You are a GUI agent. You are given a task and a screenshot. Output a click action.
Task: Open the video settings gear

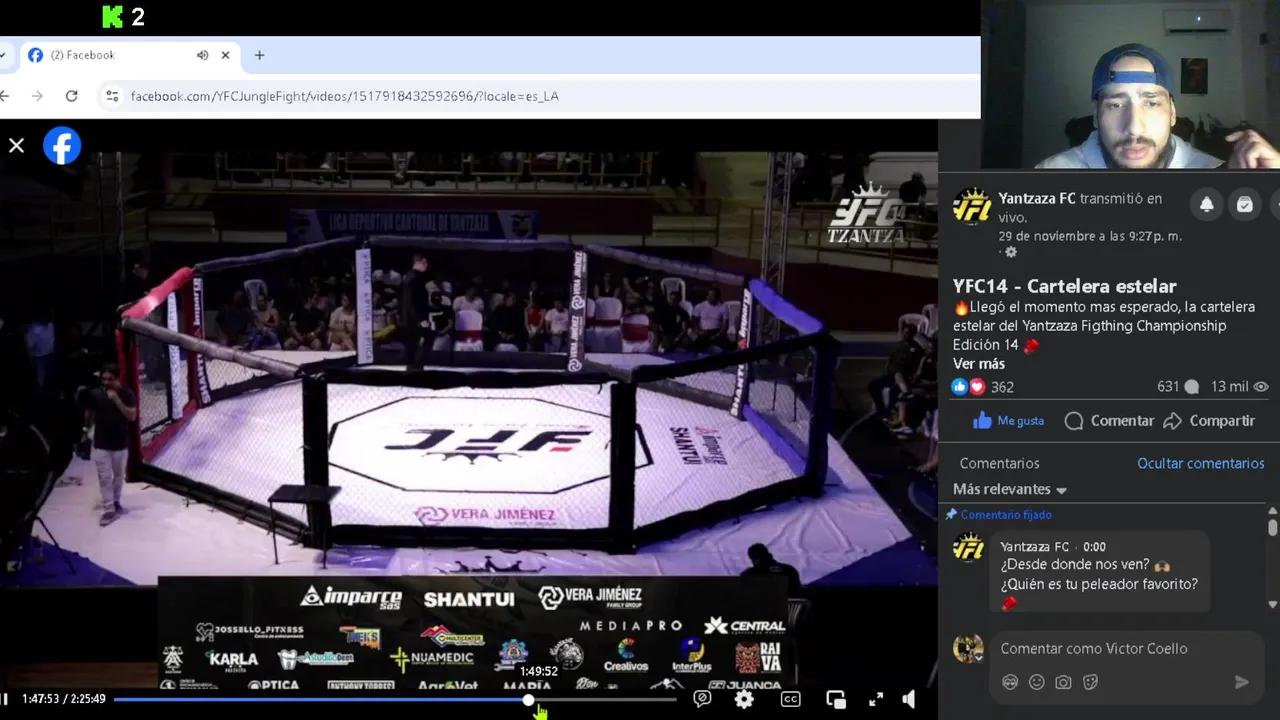tap(744, 700)
